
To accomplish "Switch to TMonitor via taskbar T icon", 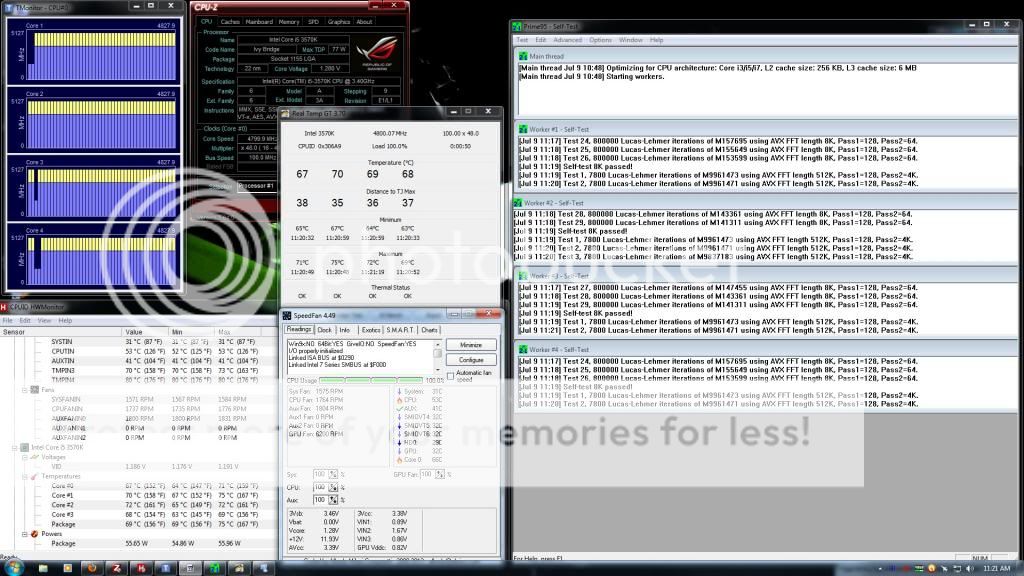I will coord(165,568).
